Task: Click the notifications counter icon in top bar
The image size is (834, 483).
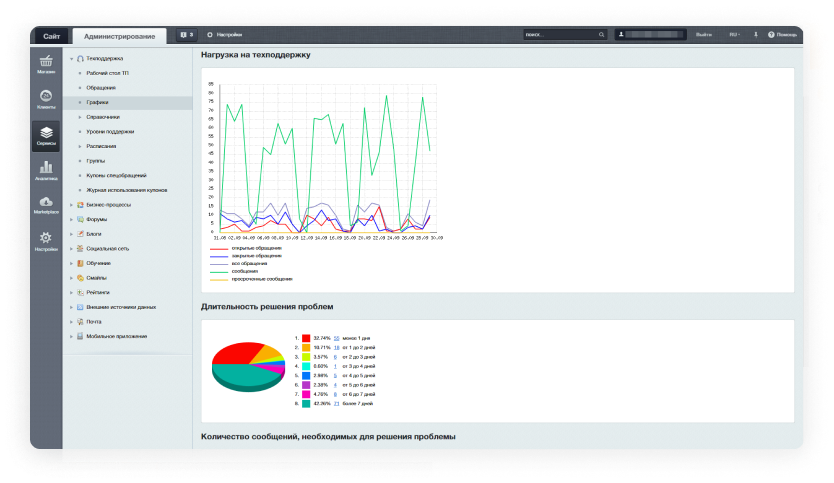Action: click(x=185, y=35)
